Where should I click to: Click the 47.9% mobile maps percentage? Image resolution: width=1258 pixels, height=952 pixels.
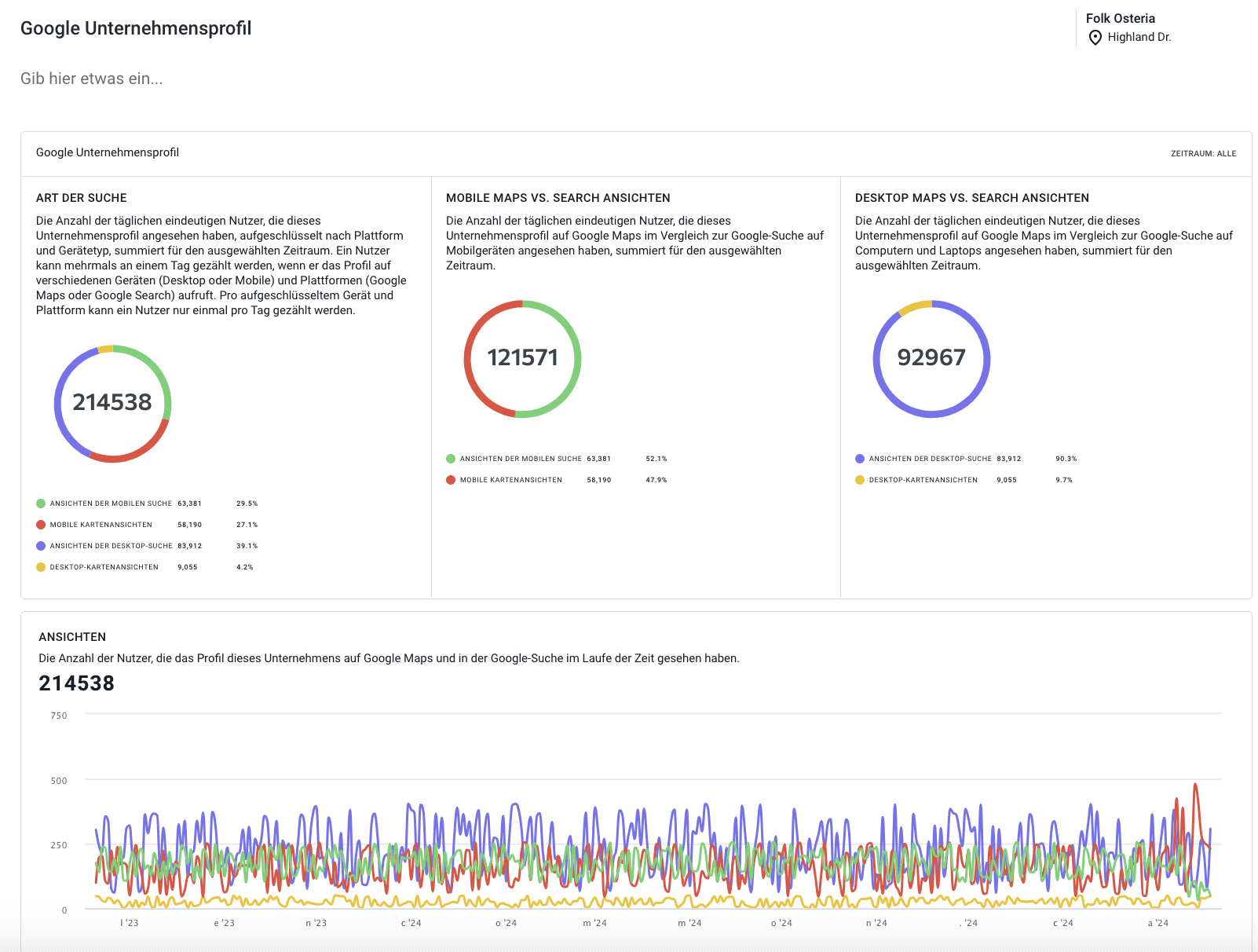click(656, 480)
